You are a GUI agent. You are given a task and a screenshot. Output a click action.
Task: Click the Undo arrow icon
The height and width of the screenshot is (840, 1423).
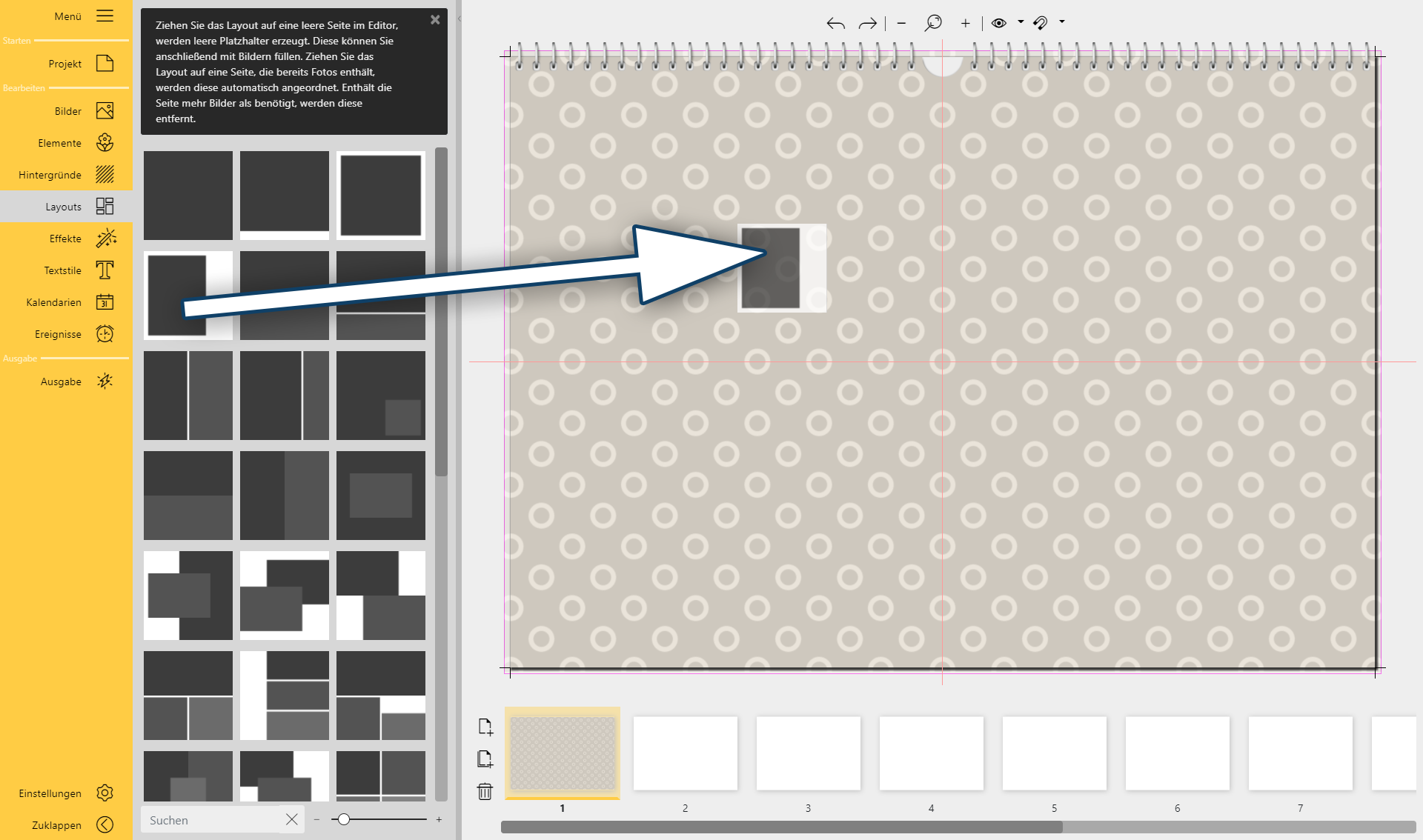point(835,23)
